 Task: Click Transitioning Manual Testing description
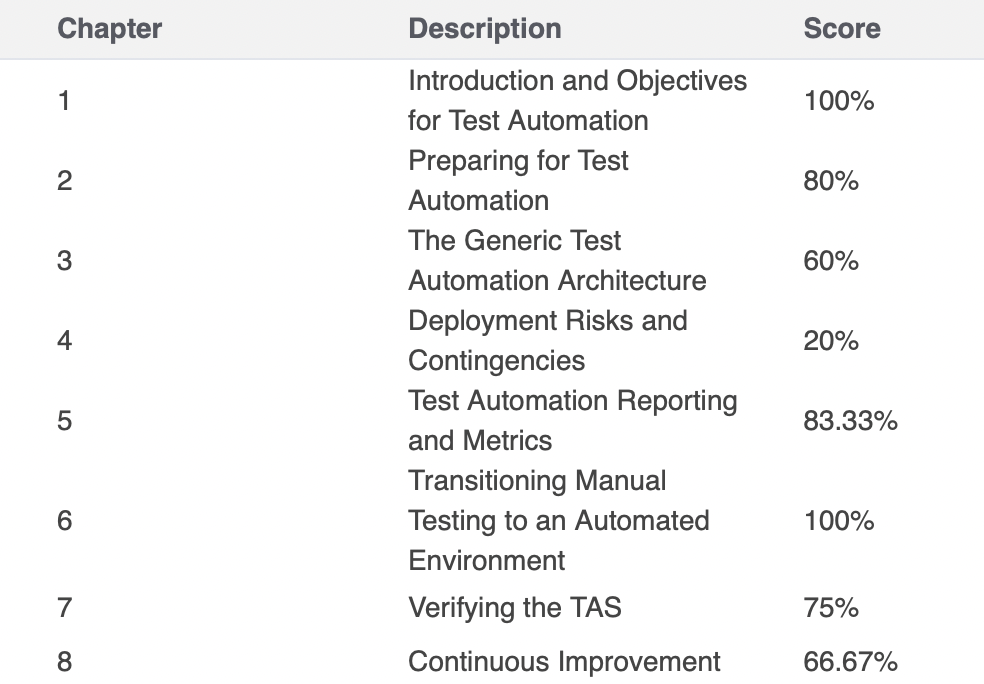point(558,520)
